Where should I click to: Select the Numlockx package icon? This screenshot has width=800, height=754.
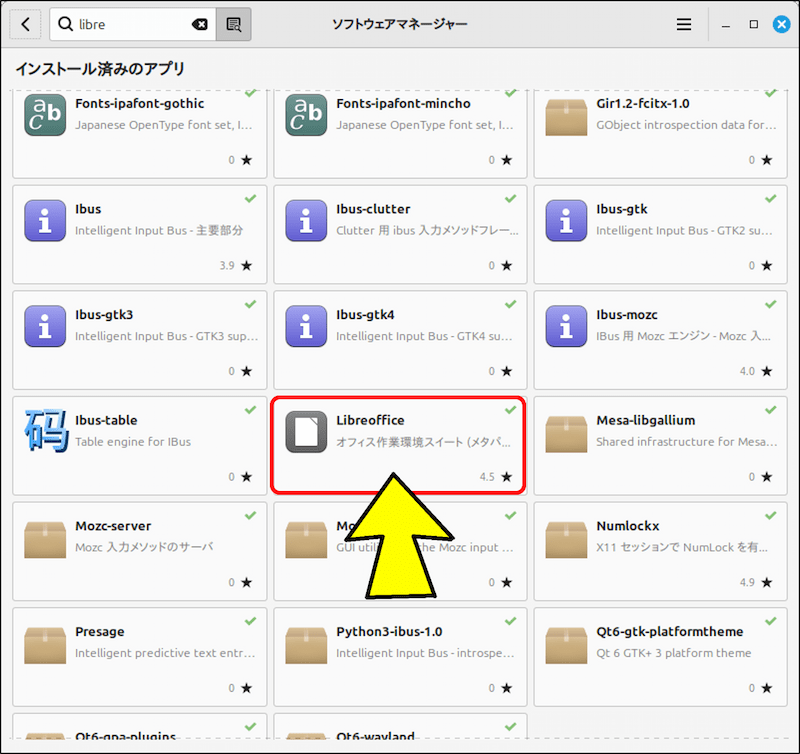click(565, 537)
